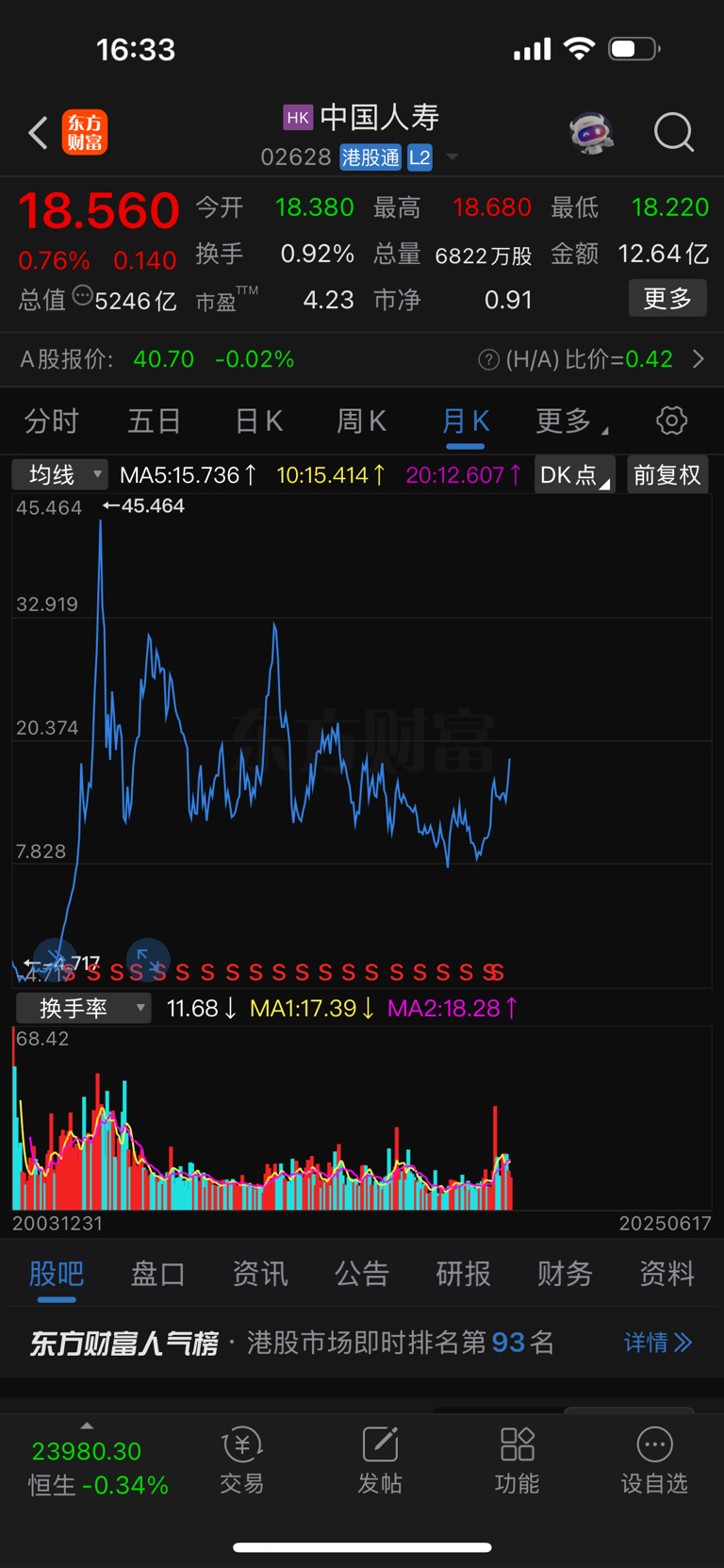Tap the MA2:18.28 turnover value
This screenshot has width=724, height=1568.
452,1008
